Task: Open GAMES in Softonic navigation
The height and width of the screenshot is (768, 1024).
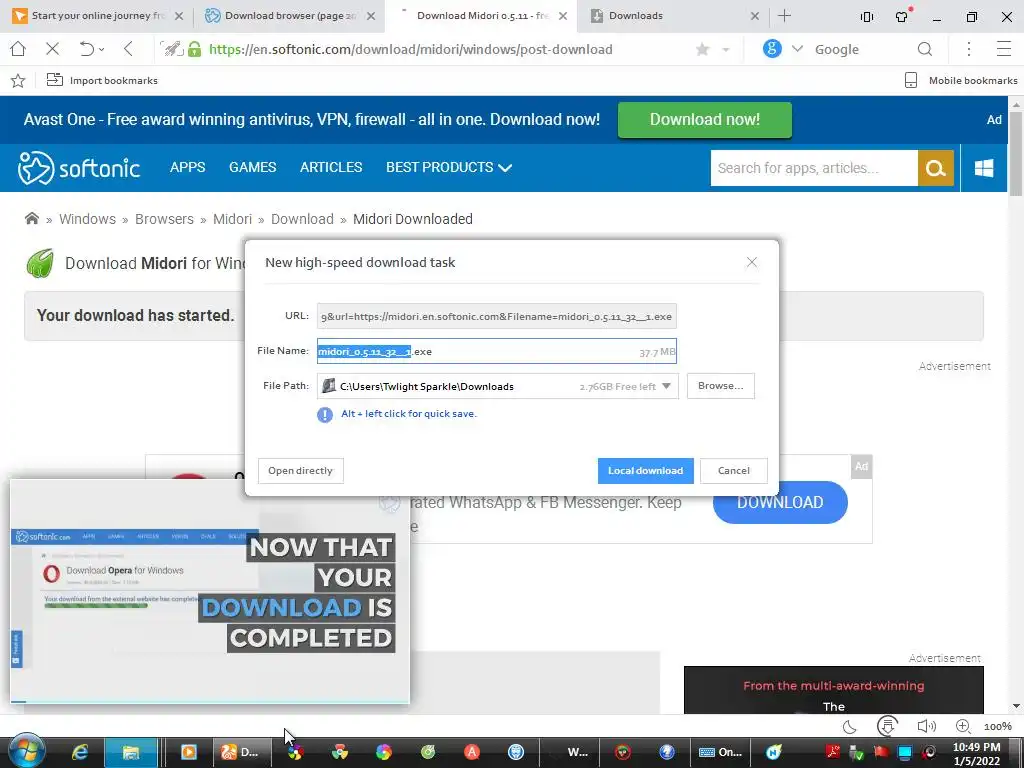Action: [x=252, y=167]
